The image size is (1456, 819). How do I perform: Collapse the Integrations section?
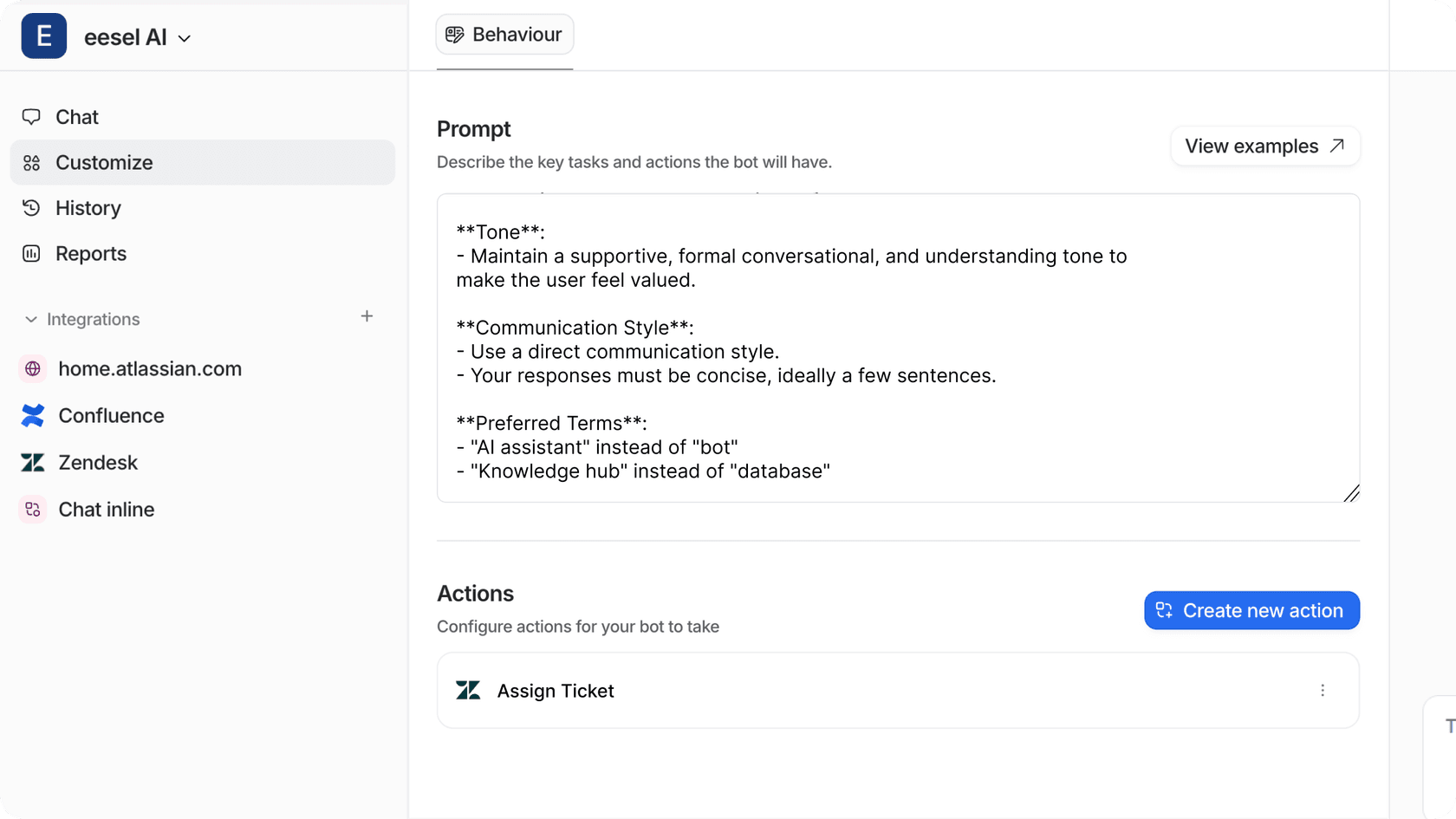click(30, 319)
